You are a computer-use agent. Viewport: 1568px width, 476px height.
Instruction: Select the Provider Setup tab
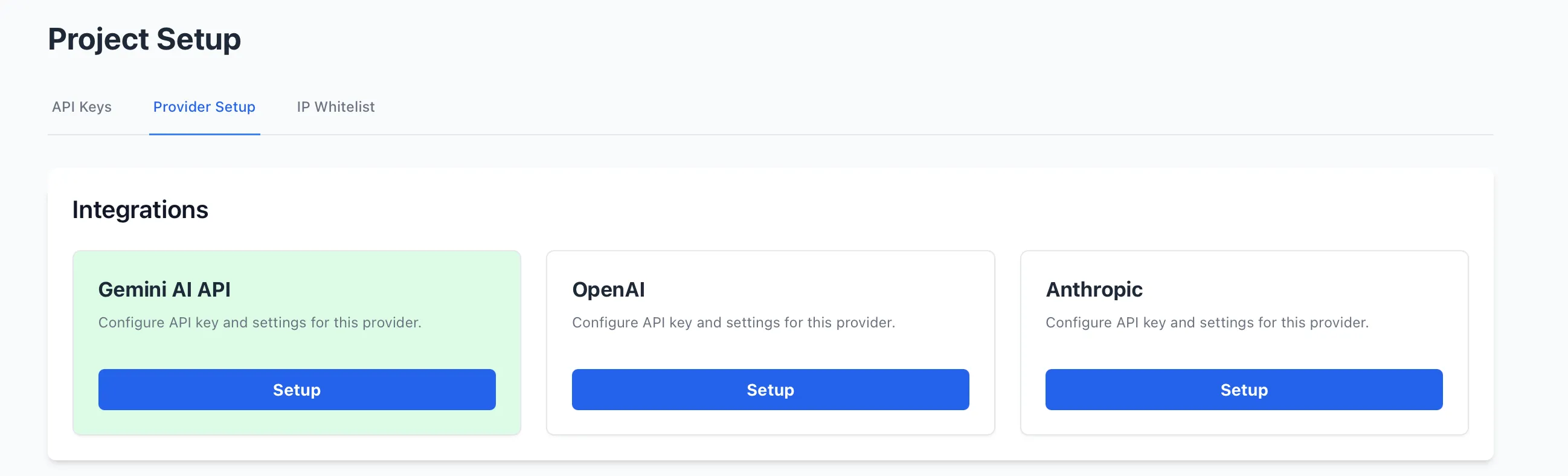click(205, 107)
